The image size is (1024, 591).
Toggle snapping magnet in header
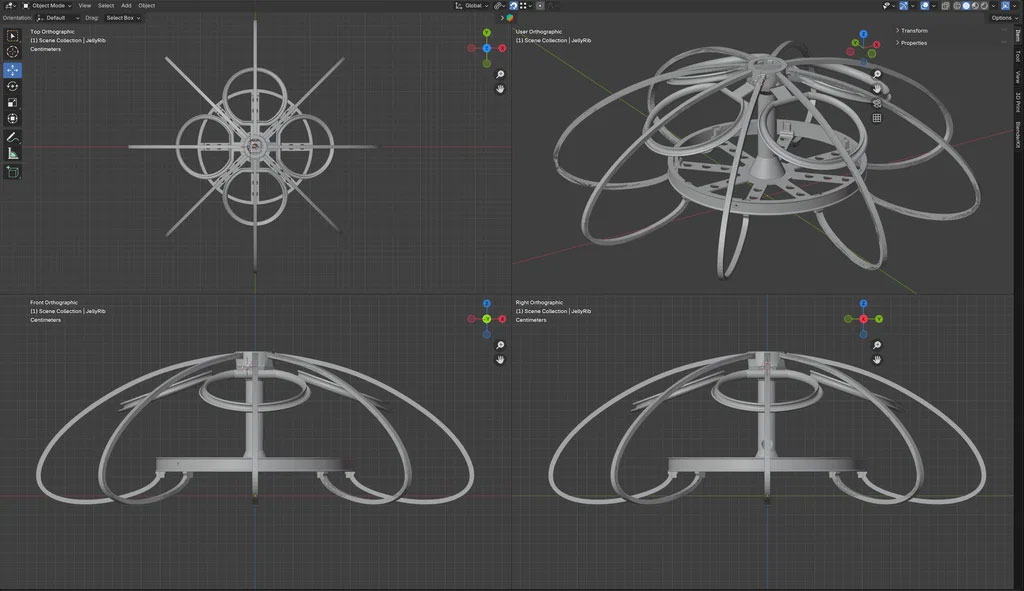click(x=513, y=6)
